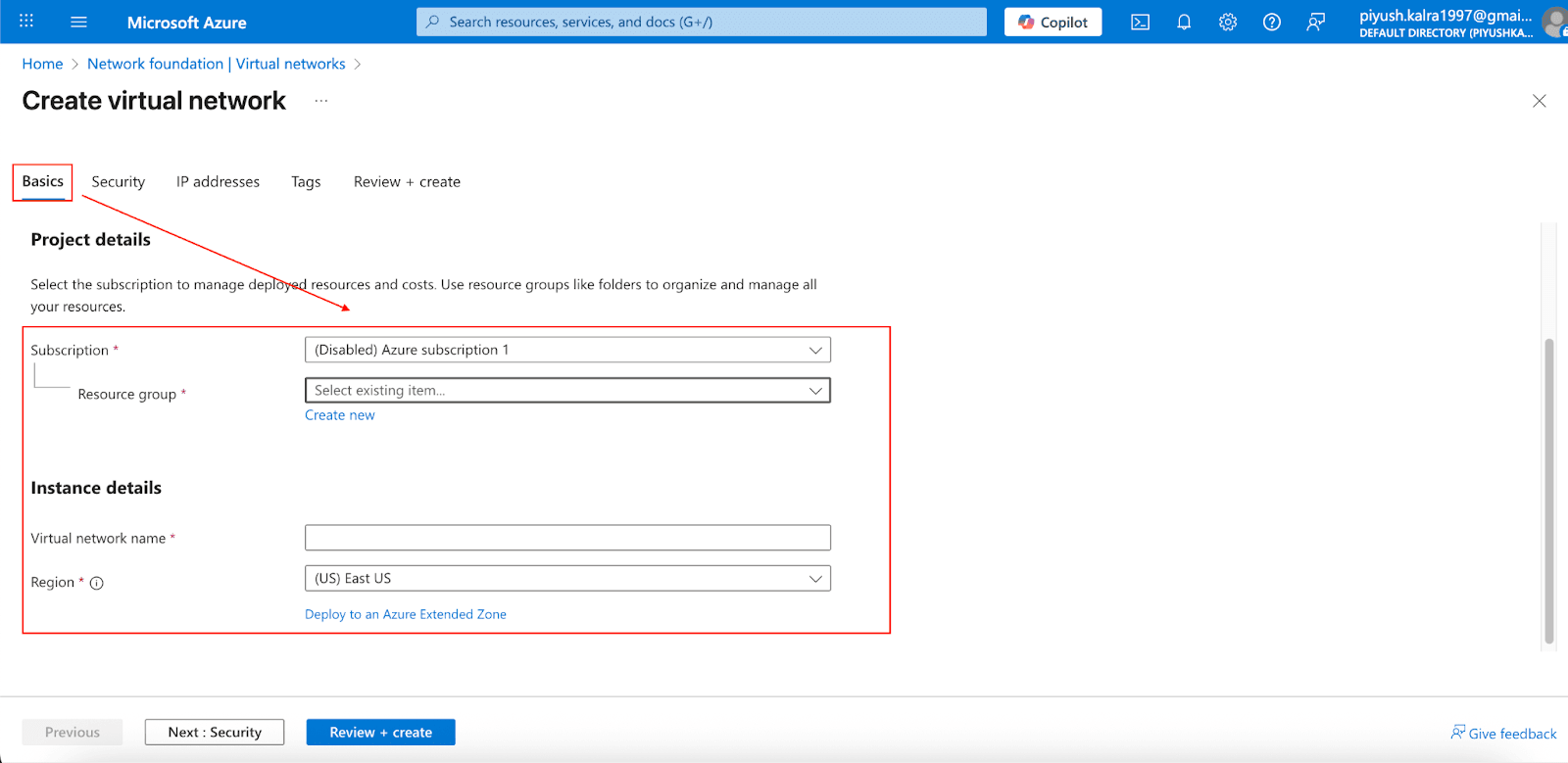Switch to the IP addresses tab
The height and width of the screenshot is (763, 1568).
(218, 182)
